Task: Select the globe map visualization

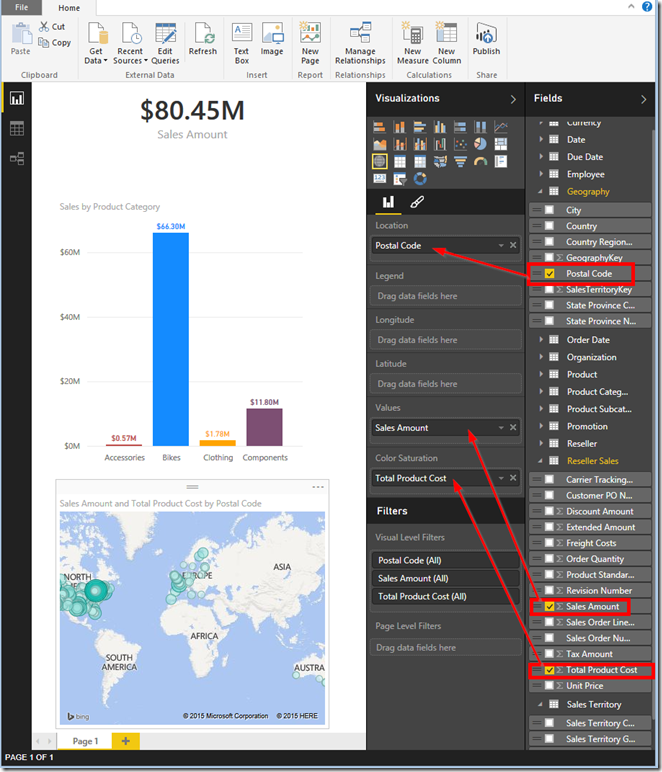Action: 379,161
